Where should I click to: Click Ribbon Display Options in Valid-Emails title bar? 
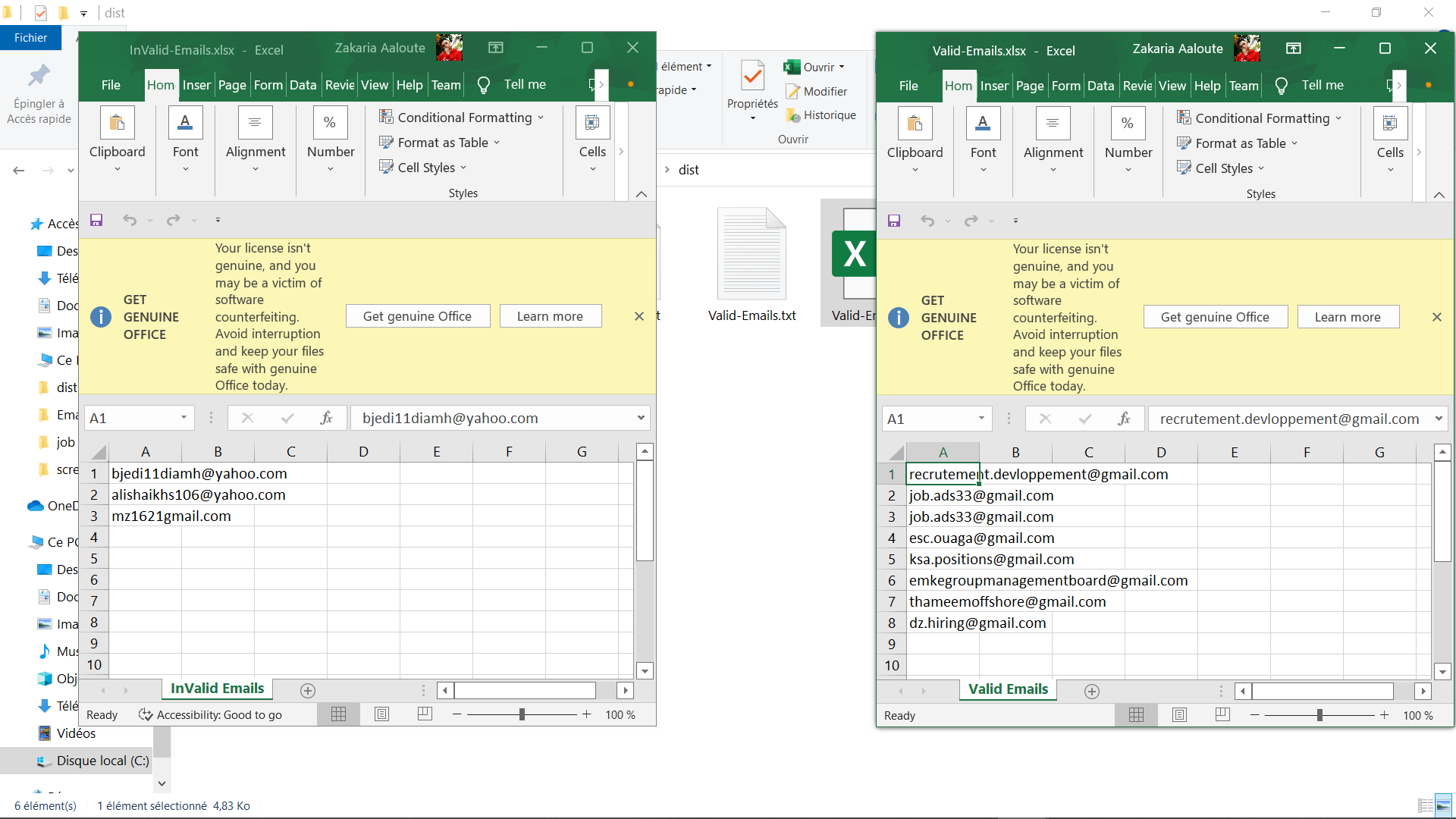1294,49
